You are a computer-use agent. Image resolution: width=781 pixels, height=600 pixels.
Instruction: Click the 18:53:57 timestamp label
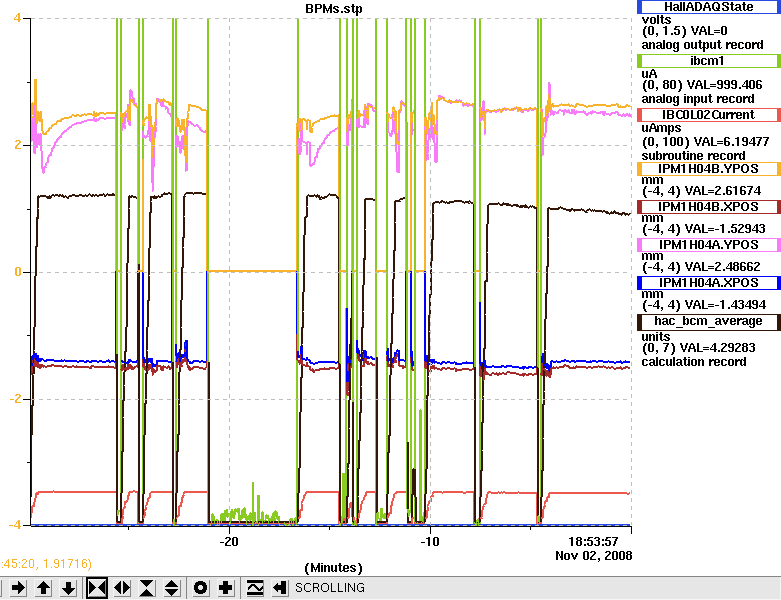point(593,542)
